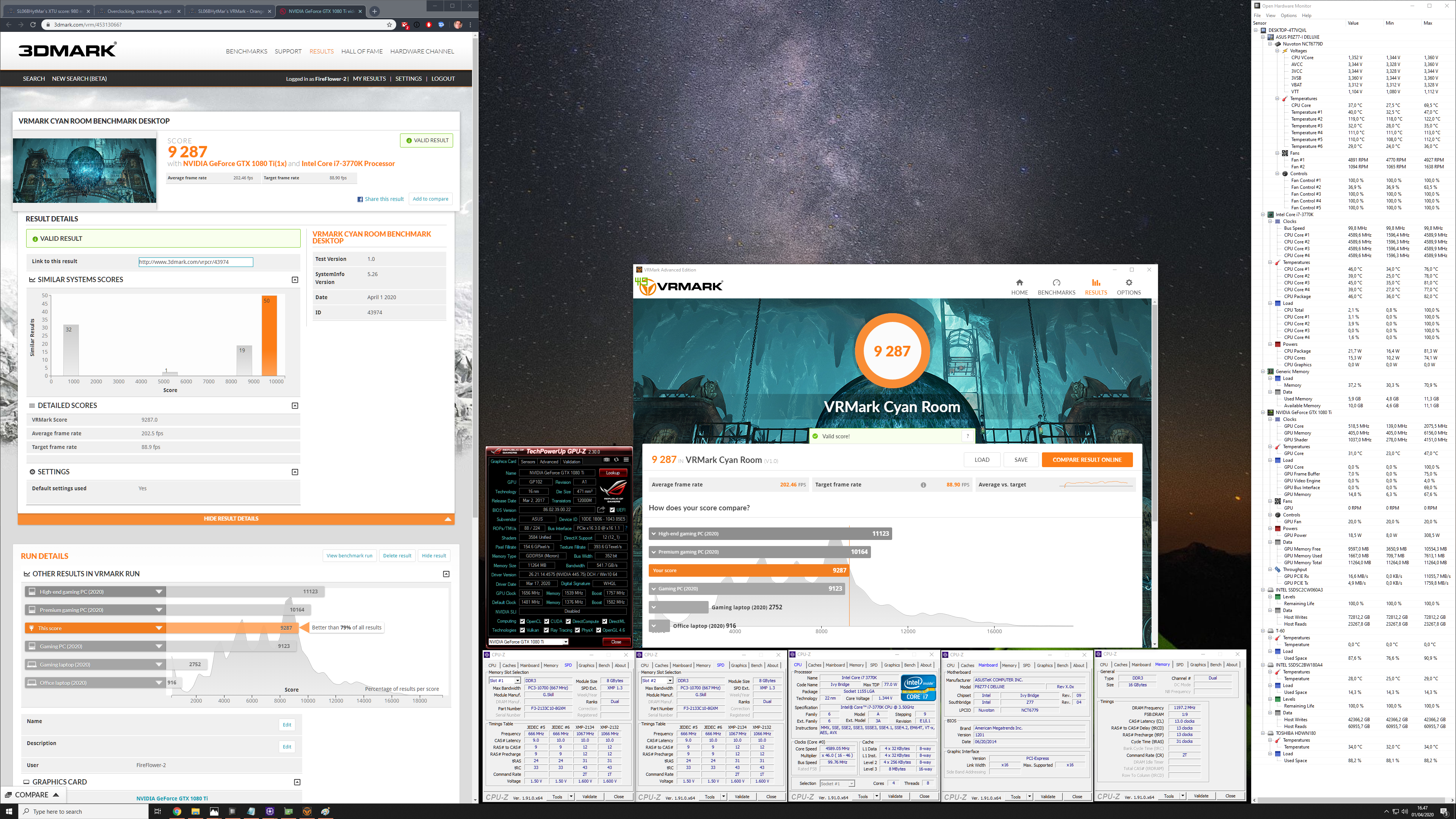Click the Cyan Room benchmark thumbnail
The width and height of the screenshot is (1456, 819).
pyautogui.click(x=85, y=170)
